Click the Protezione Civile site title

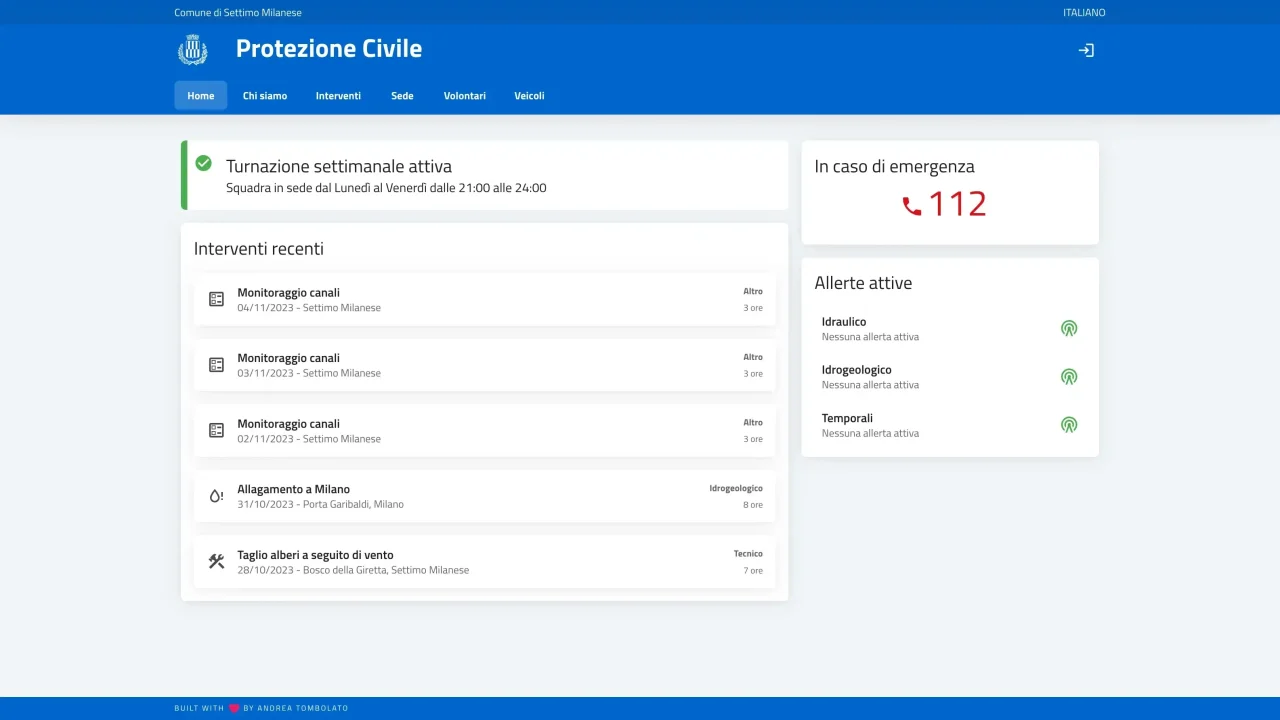click(x=329, y=49)
